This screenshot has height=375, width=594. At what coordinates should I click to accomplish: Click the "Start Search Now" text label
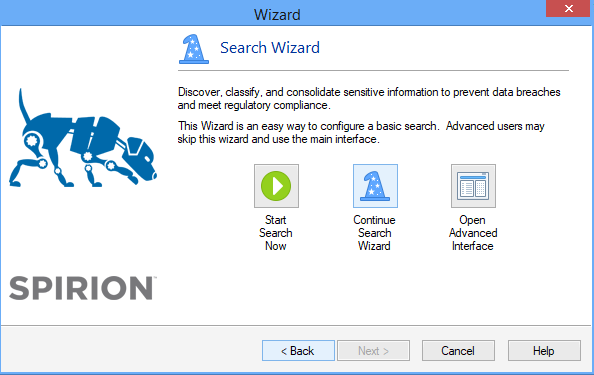pyautogui.click(x=276, y=233)
